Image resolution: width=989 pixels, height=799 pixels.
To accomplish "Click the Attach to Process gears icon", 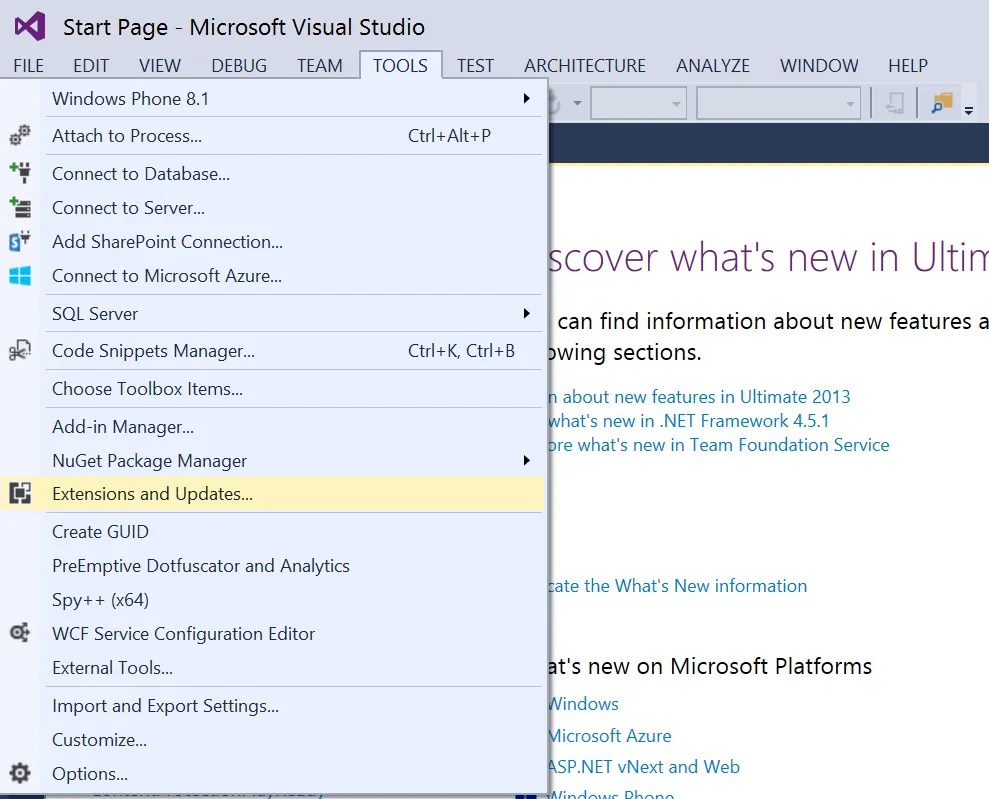I will 20,135.
